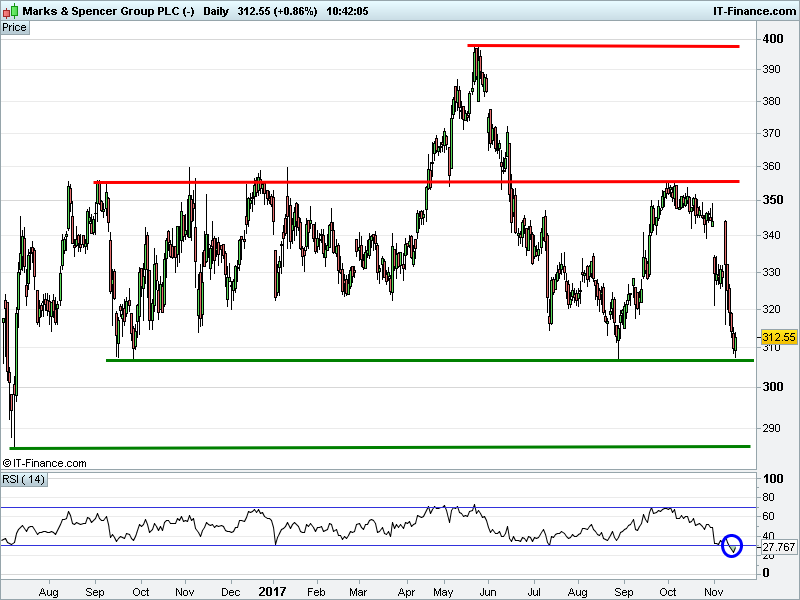This screenshot has width=800, height=600.
Task: Click the Mar label on the time axis
Action: 358,592
